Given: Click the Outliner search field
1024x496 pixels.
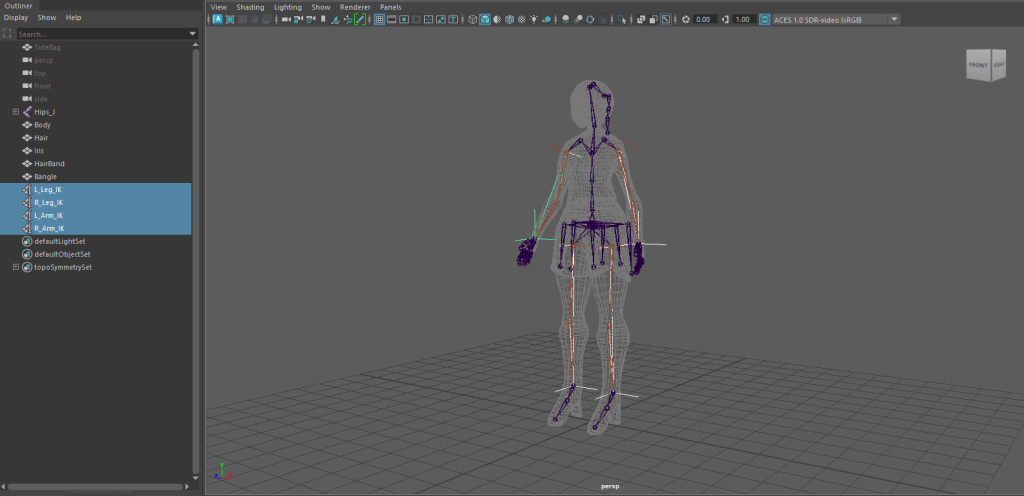Looking at the screenshot, I should [x=100, y=33].
